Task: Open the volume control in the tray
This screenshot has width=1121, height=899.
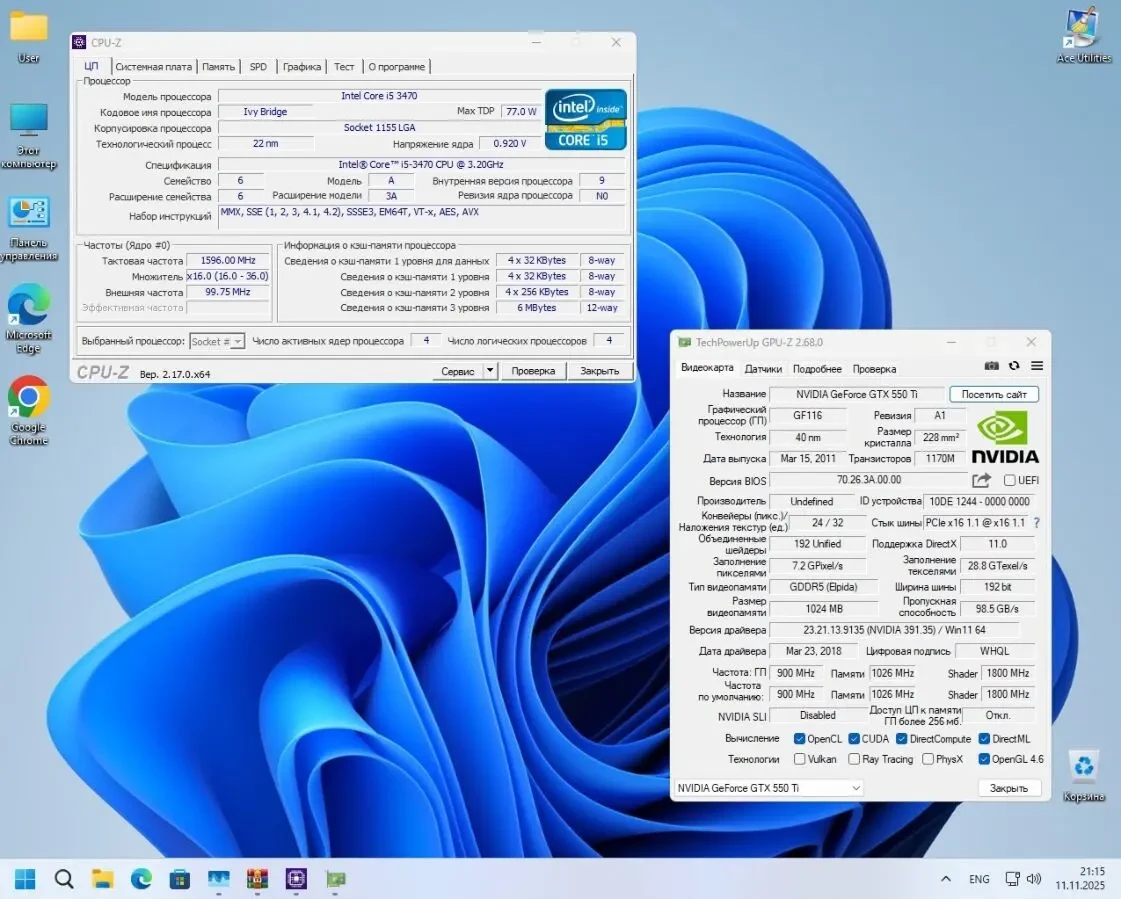Action: [x=1034, y=878]
